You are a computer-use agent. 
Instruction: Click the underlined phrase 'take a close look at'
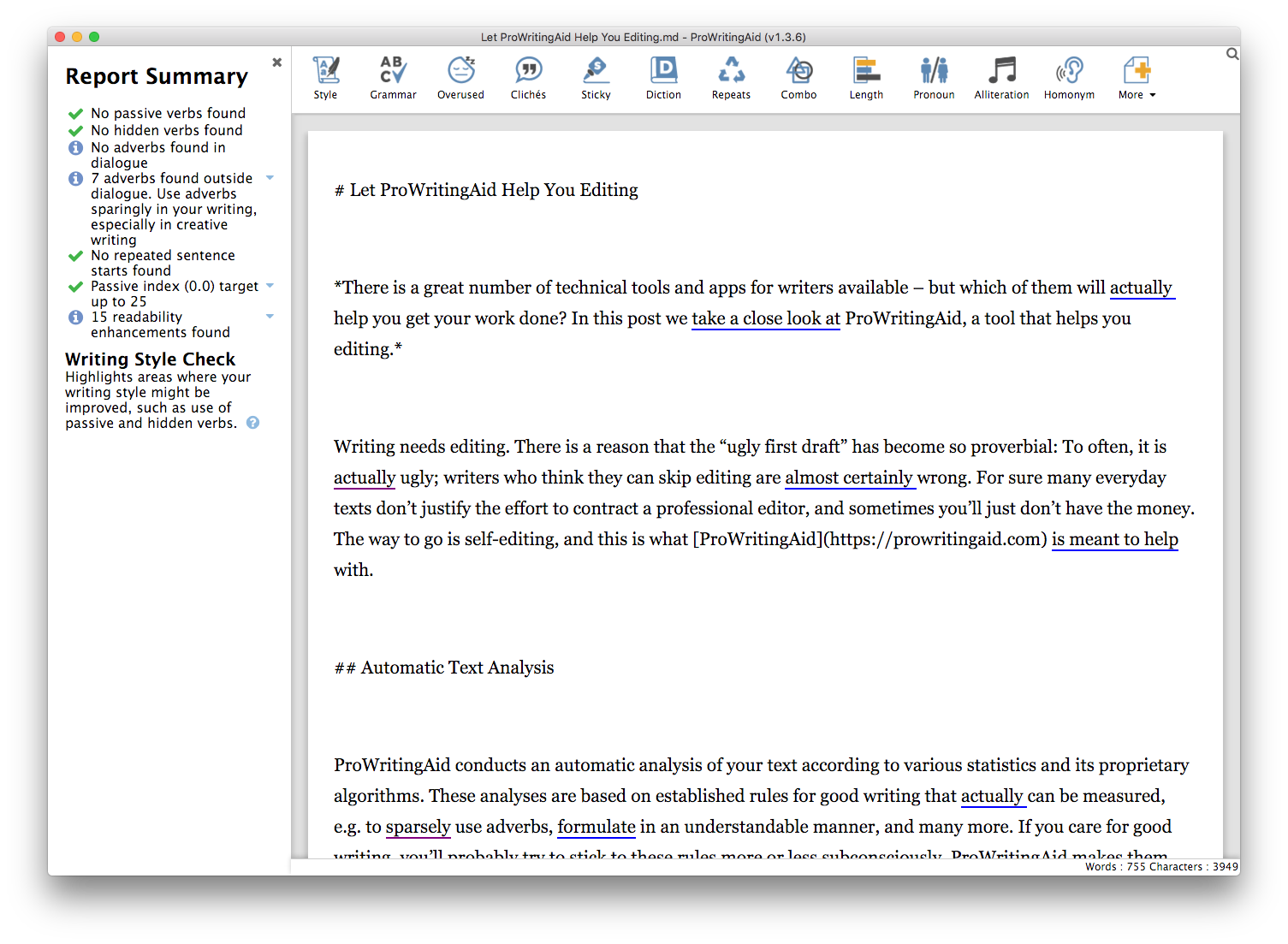tap(766, 318)
